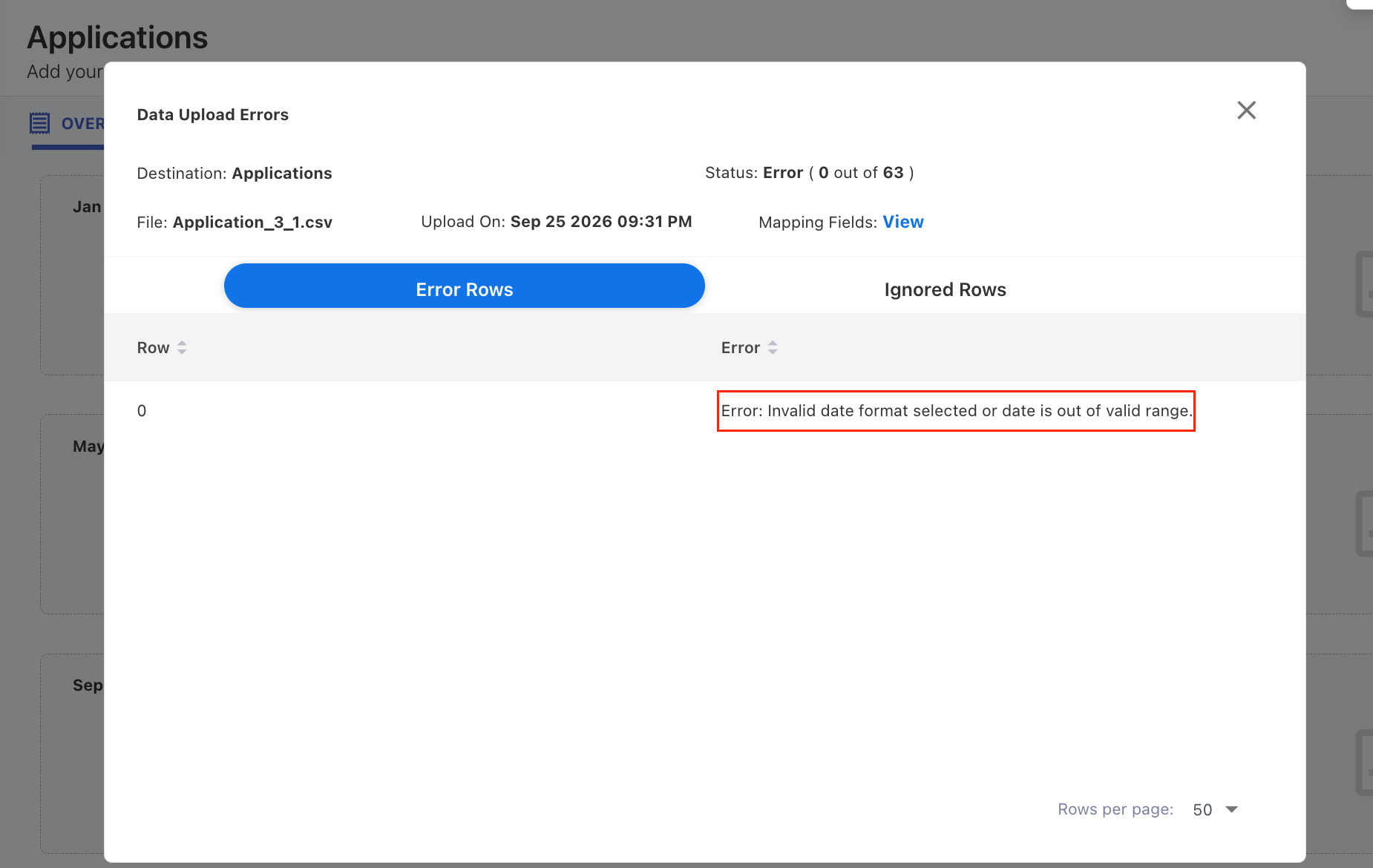This screenshot has height=868, width=1373.
Task: Select the file name Application_3_1.csv
Action: [252, 223]
